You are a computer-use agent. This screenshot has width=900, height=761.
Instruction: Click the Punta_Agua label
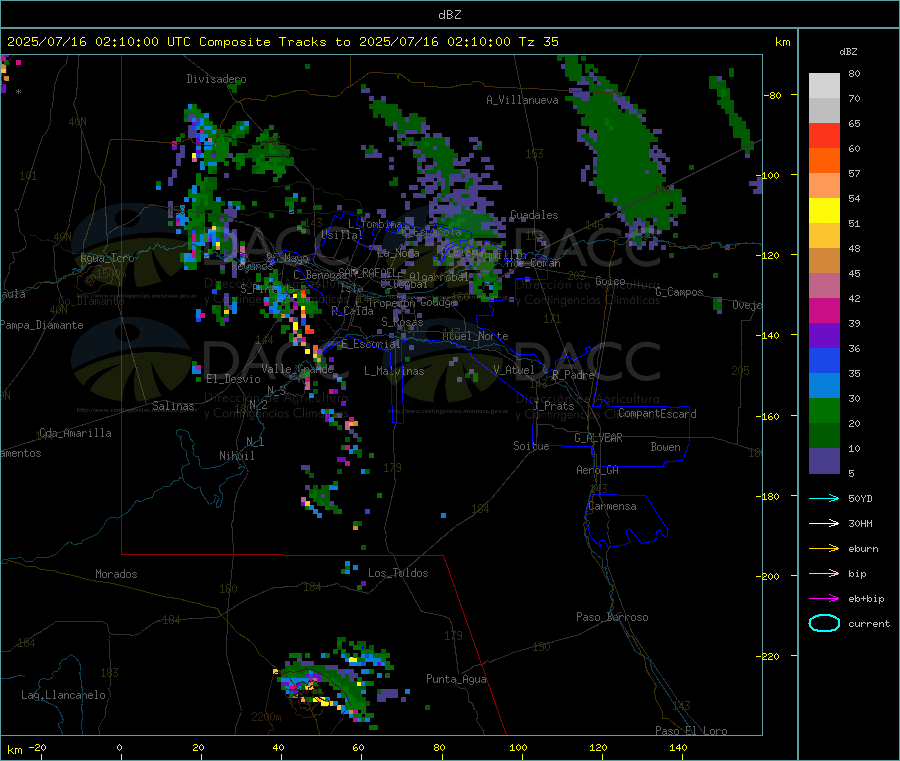(x=456, y=679)
